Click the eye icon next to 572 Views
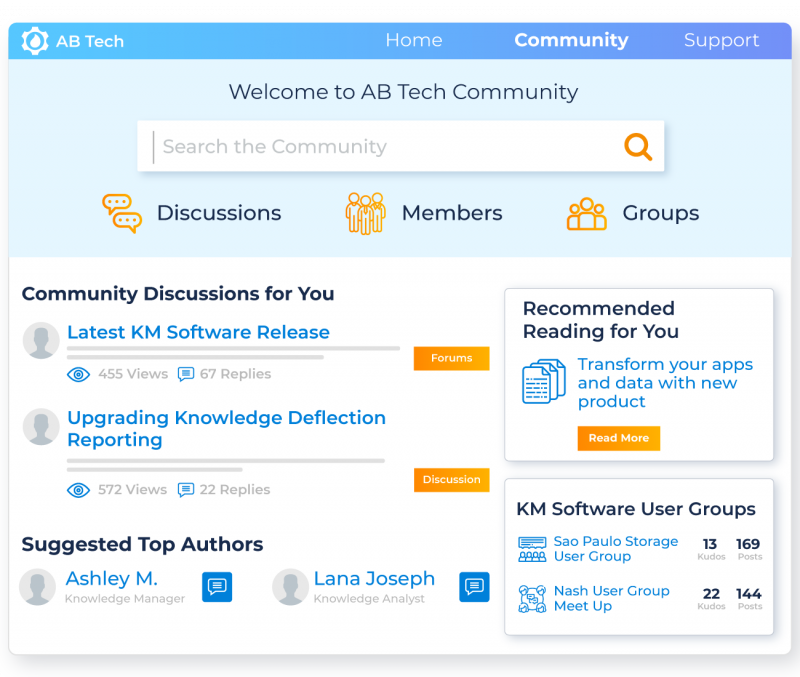The width and height of the screenshot is (800, 677). [79, 490]
